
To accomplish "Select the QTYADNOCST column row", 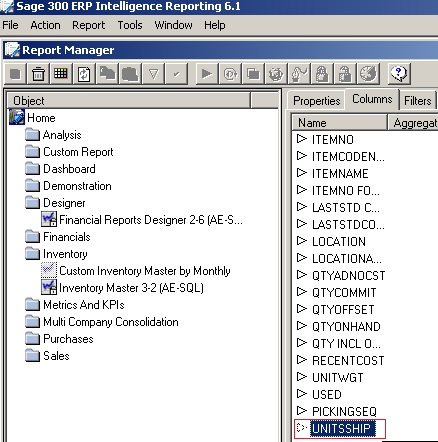I will click(x=349, y=275).
